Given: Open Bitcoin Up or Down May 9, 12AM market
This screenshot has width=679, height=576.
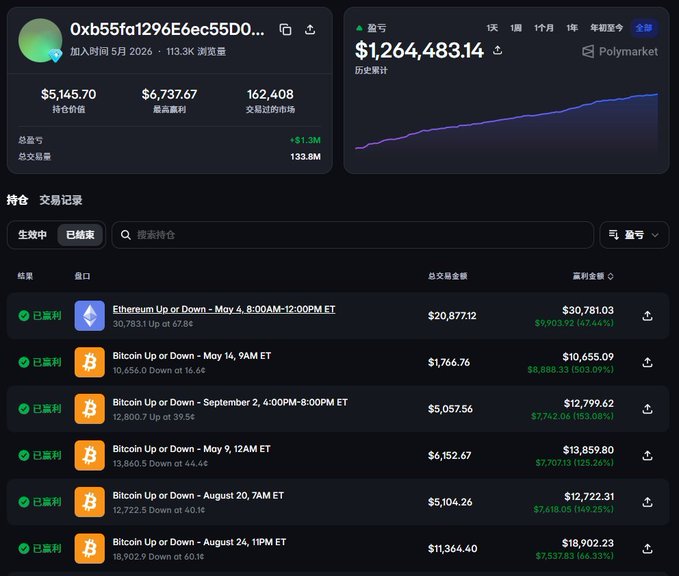Looking at the screenshot, I should [x=191, y=449].
